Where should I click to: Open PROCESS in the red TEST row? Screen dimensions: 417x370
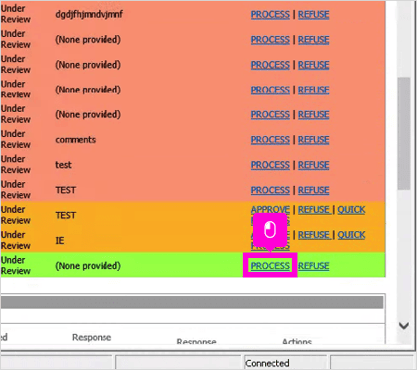tap(270, 190)
